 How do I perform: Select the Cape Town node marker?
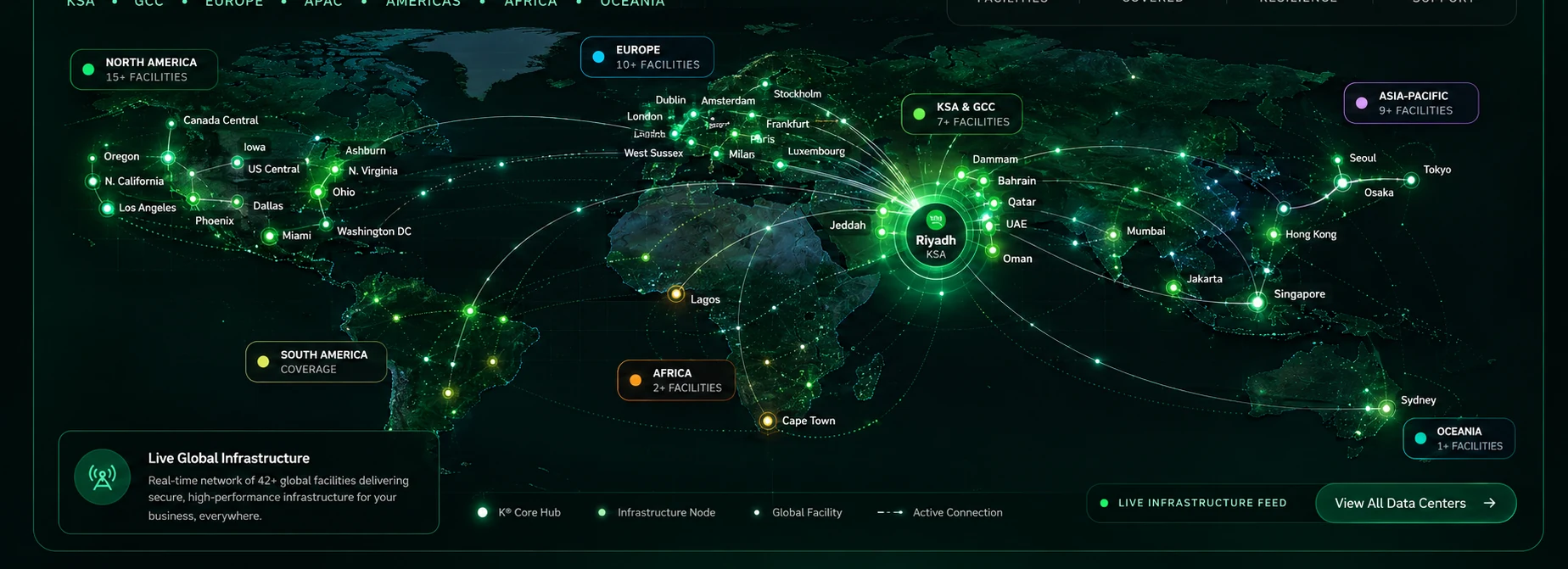coord(768,421)
